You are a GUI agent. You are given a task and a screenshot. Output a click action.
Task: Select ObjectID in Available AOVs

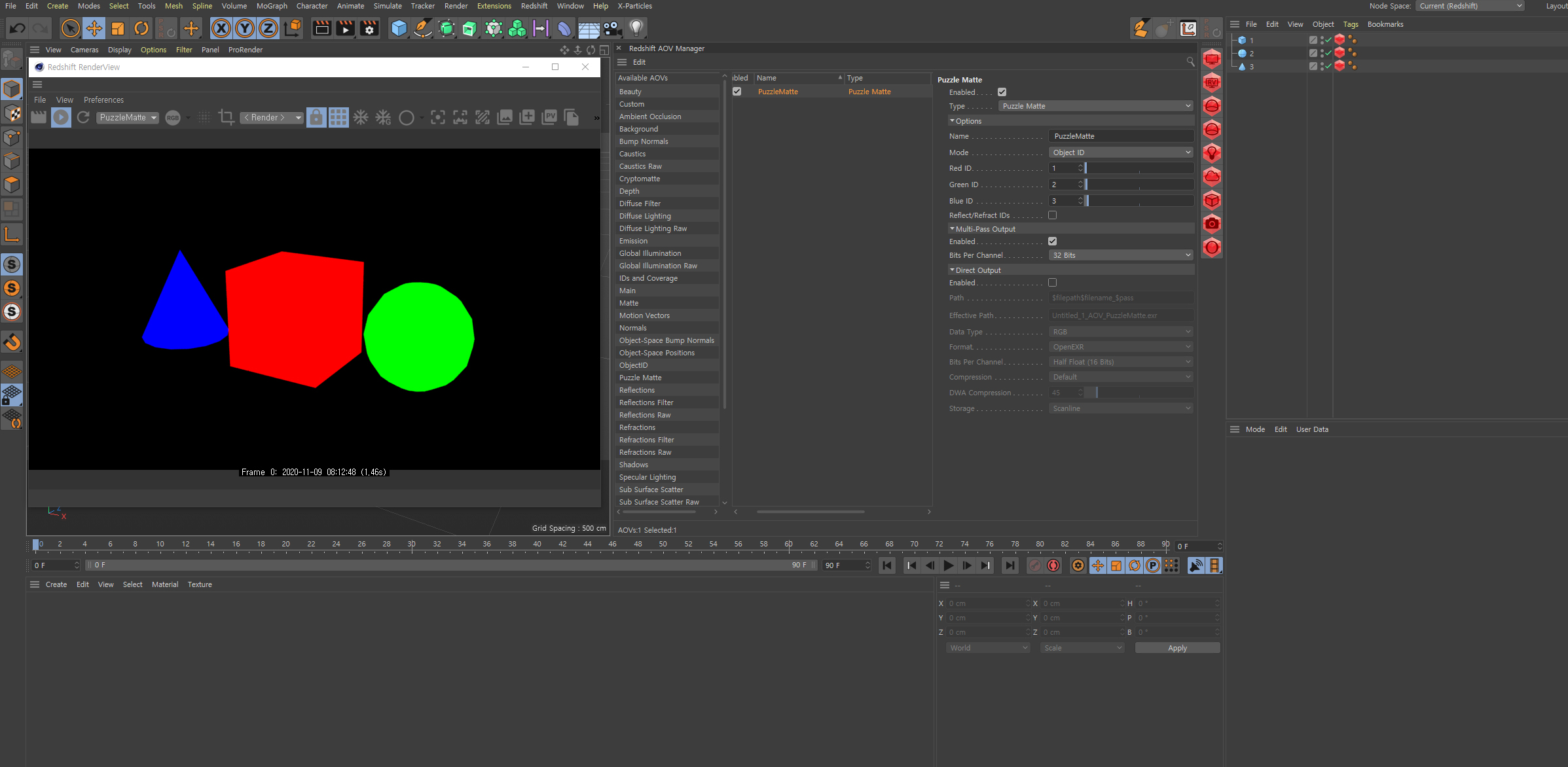(667, 365)
